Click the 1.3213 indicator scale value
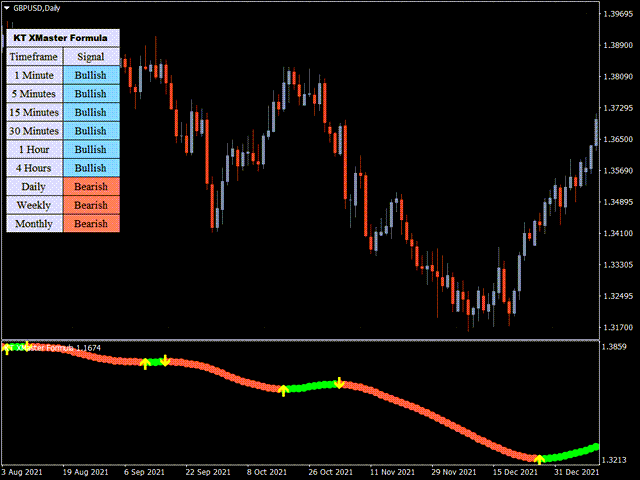Viewport: 640px width, 480px height. point(614,460)
